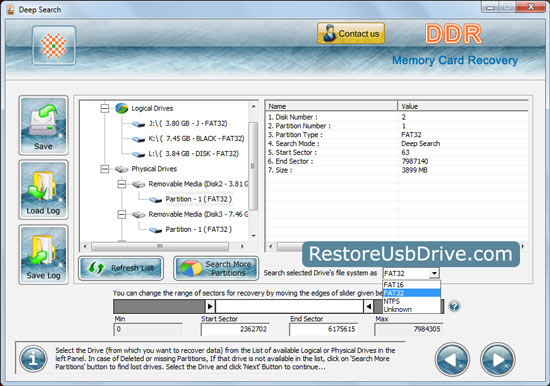Viewport: 550px width, 386px height.
Task: Click Search More Partitions button
Action: [x=216, y=268]
